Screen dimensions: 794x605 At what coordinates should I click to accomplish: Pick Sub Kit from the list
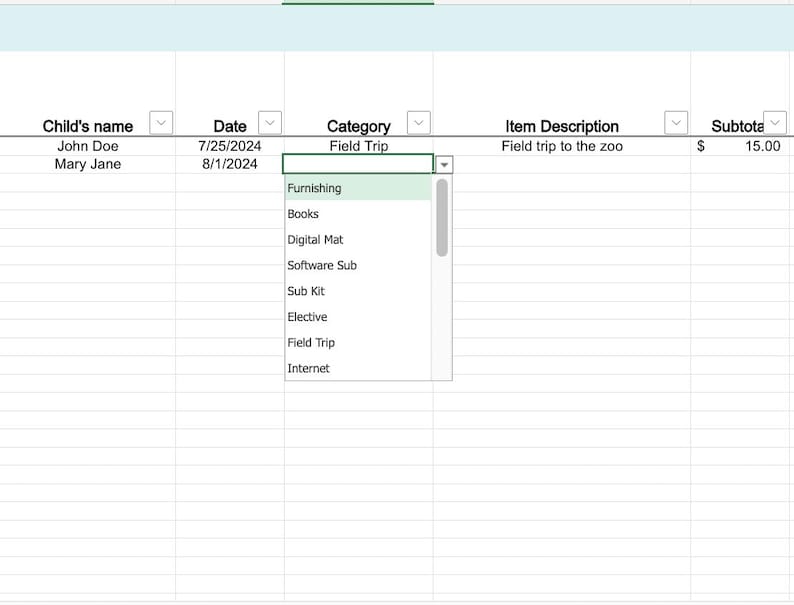(358, 291)
